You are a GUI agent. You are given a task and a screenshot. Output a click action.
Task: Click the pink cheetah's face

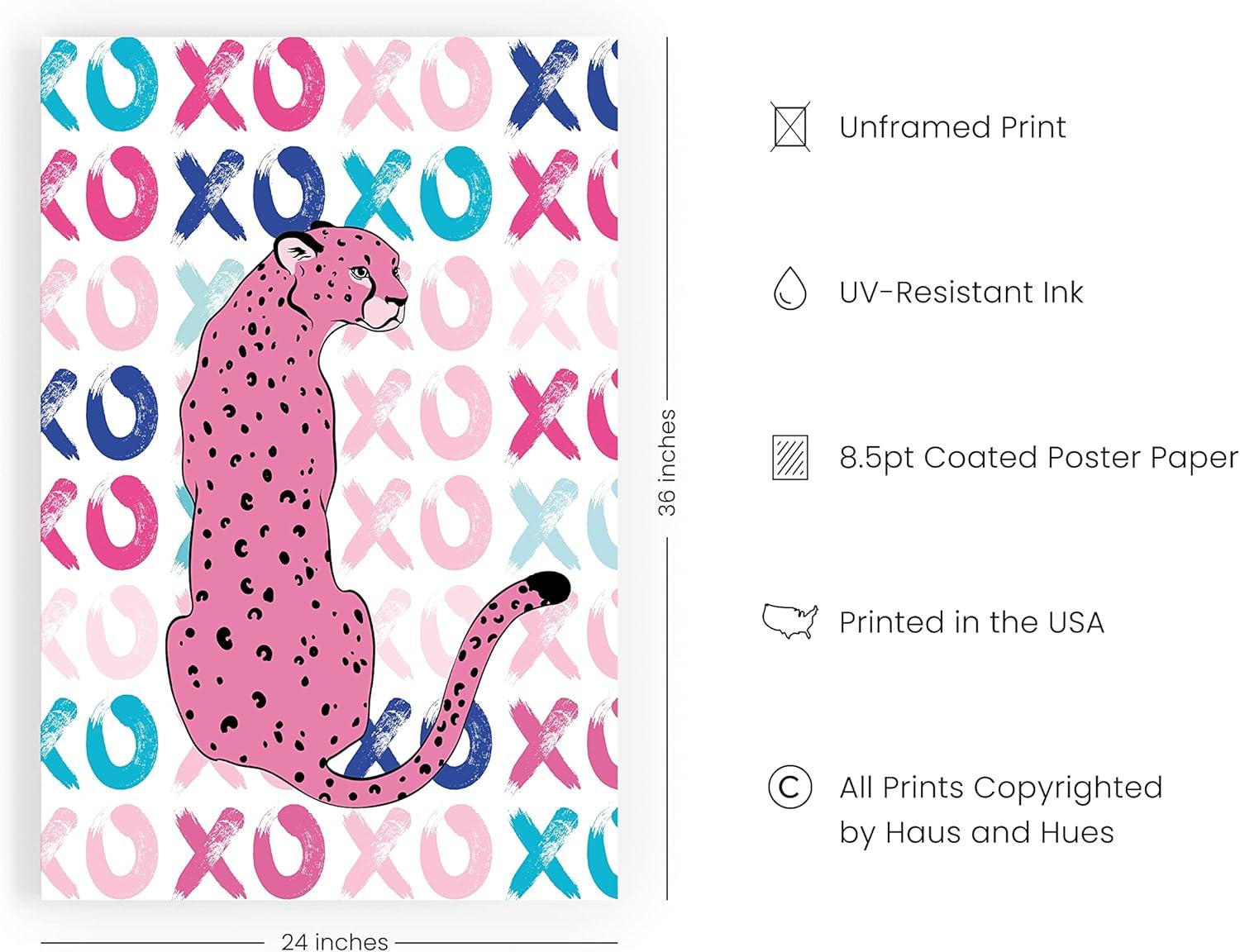(x=372, y=281)
